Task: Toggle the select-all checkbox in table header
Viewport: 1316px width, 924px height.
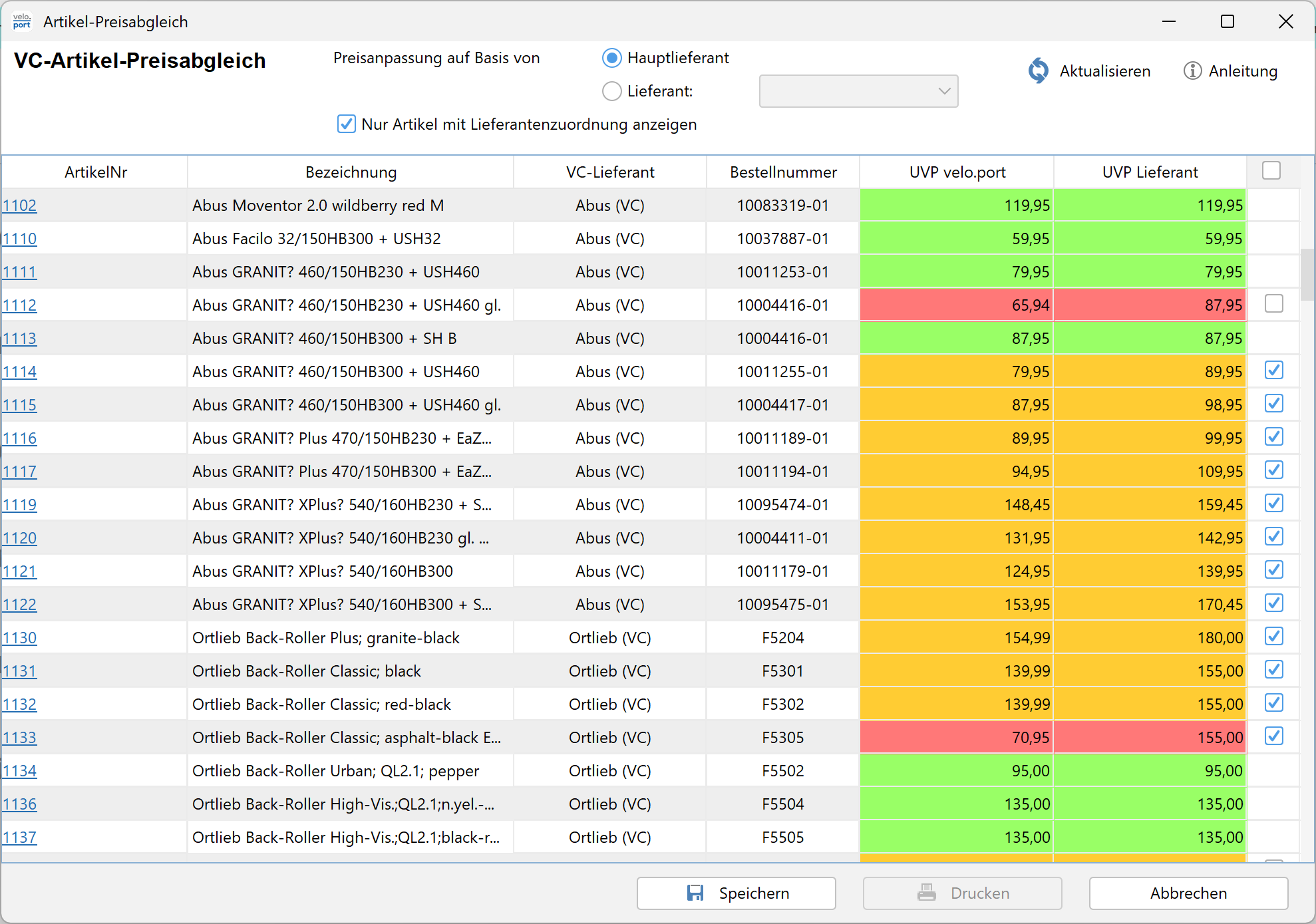Action: [1271, 171]
